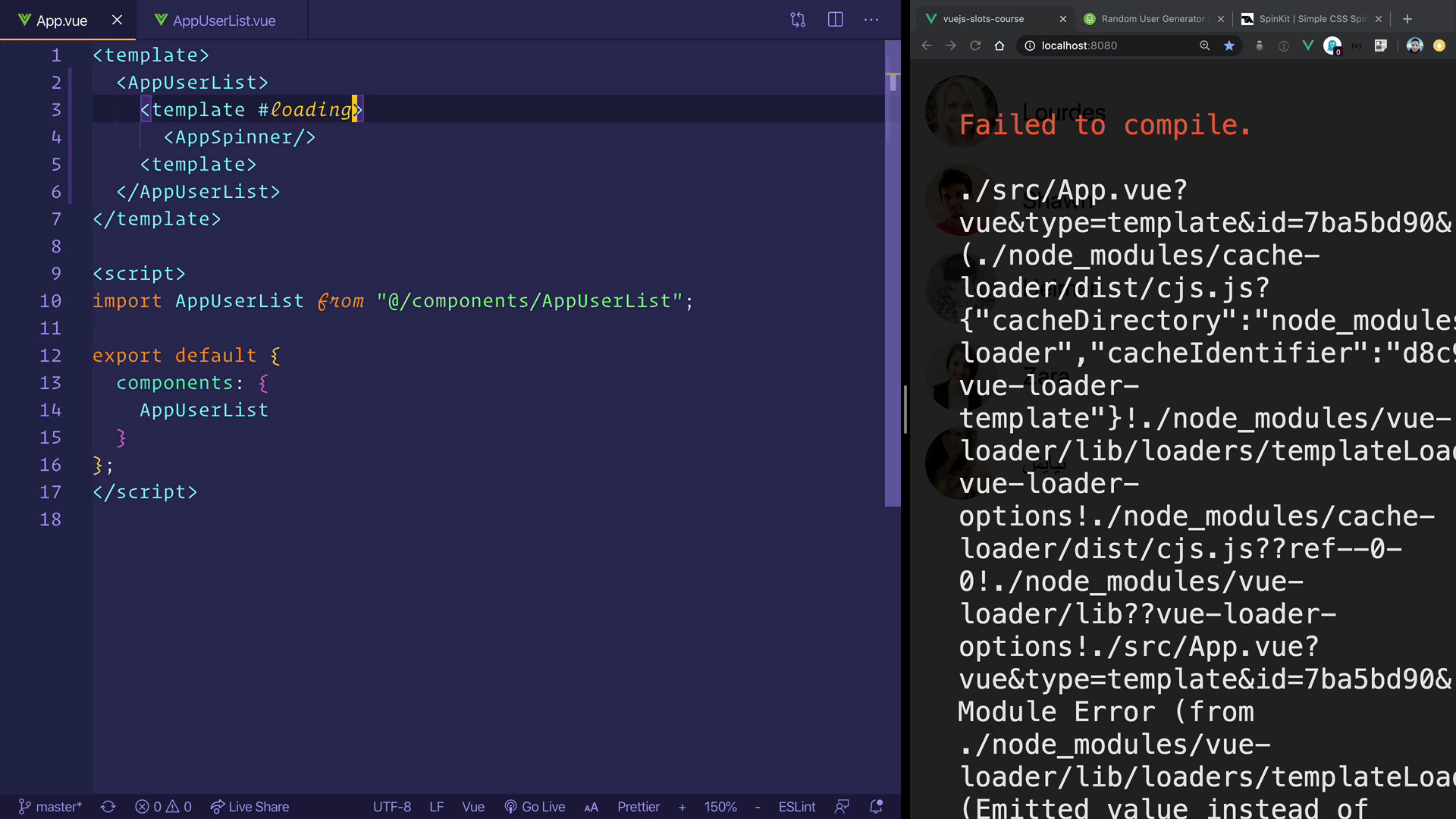Image resolution: width=1456 pixels, height=819 pixels.
Task: Open the notifications bell icon
Action: pos(877,807)
